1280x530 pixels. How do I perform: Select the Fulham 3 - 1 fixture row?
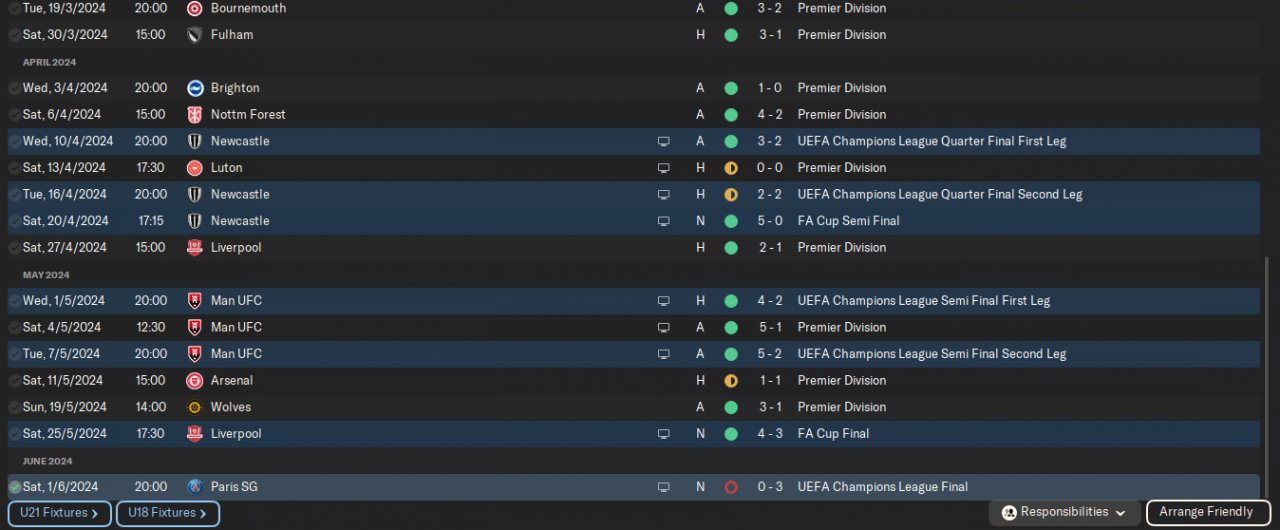point(634,35)
